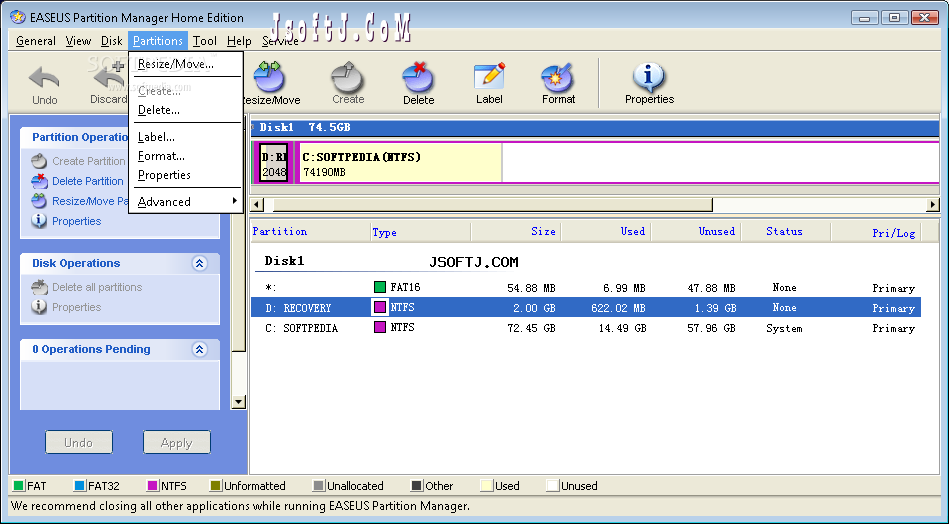Screen dimensions: 949x524
Task: Click the 'Disk1' group row in list
Action: pyautogui.click(x=284, y=261)
